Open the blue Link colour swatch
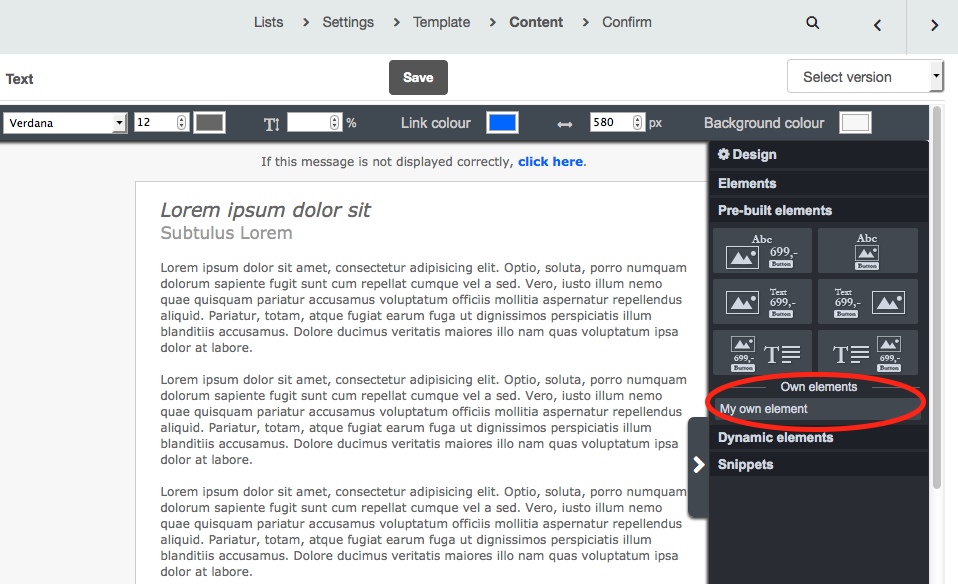This screenshot has height=584, width=958. (502, 123)
